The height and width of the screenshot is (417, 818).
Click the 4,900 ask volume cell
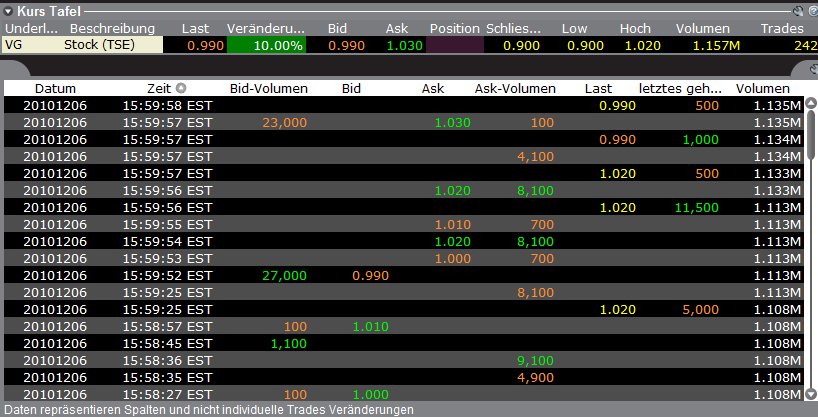click(535, 377)
